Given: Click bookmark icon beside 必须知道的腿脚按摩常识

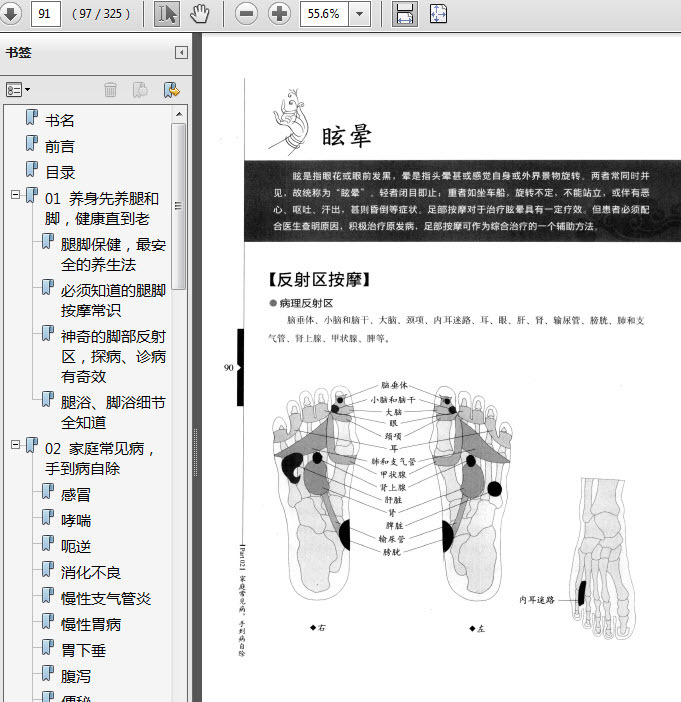Looking at the screenshot, I should (48, 287).
